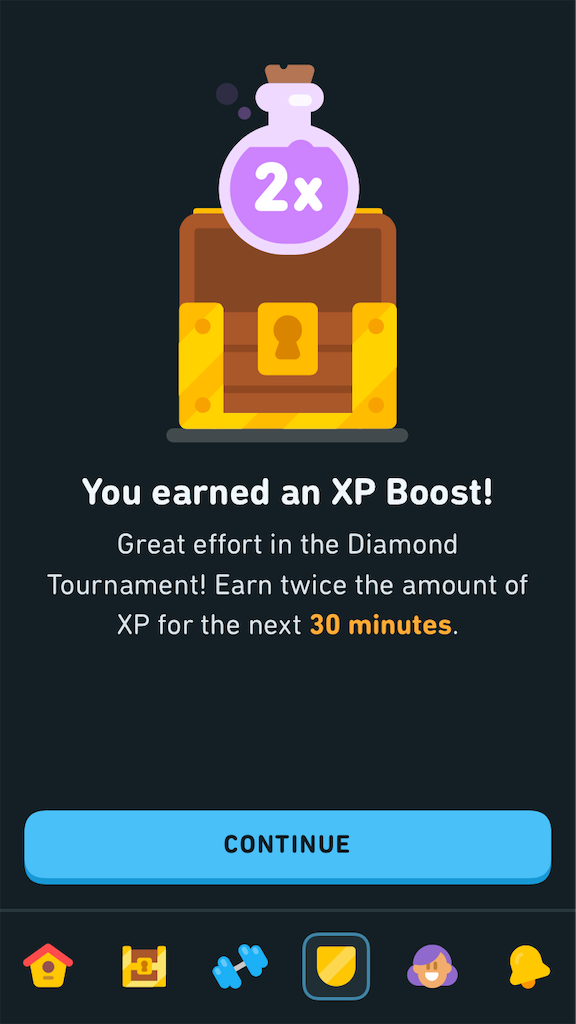Tap the right gold corner bracket of chest

click(x=375, y=365)
